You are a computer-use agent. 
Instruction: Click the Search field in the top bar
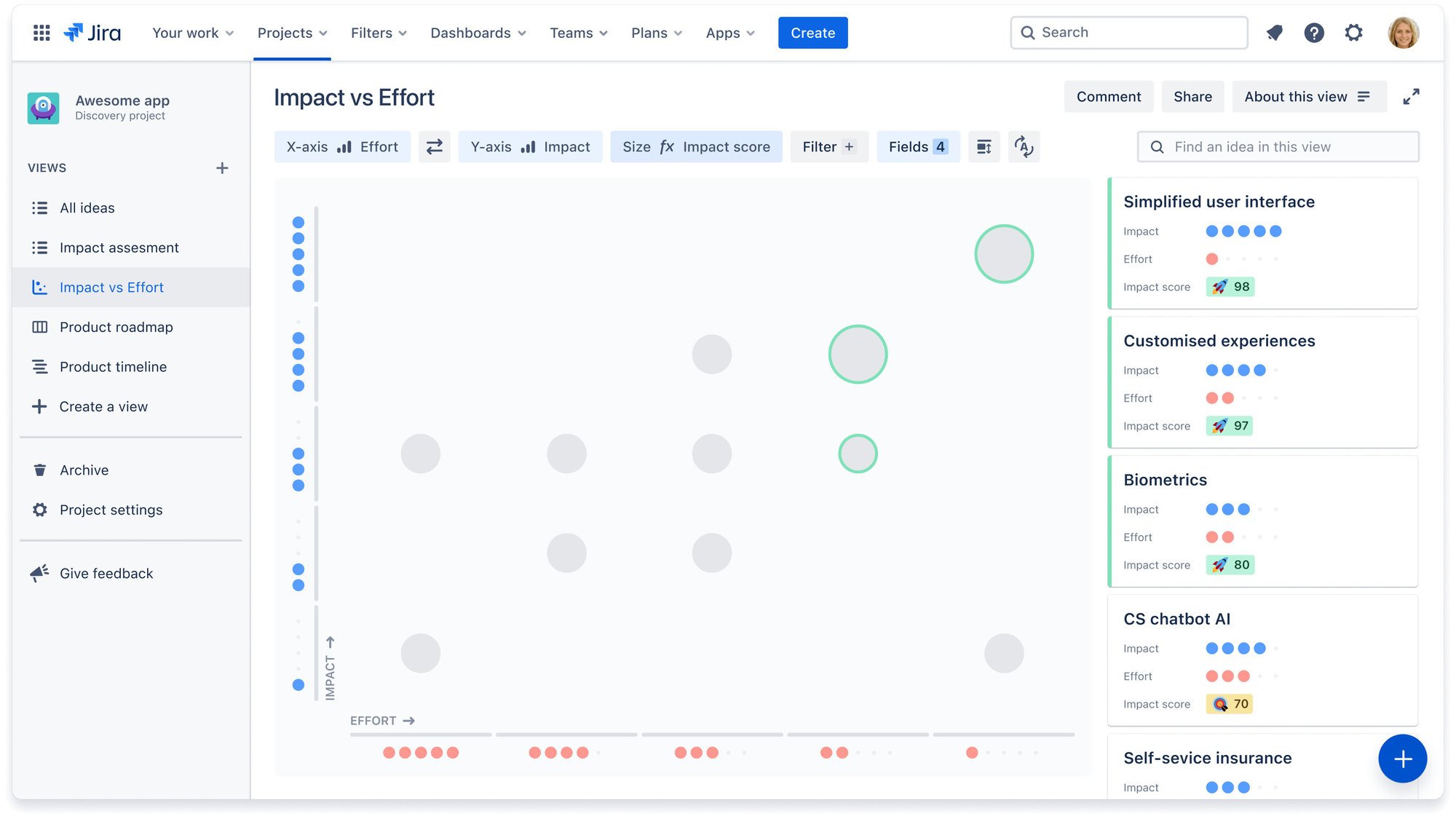[1129, 33]
